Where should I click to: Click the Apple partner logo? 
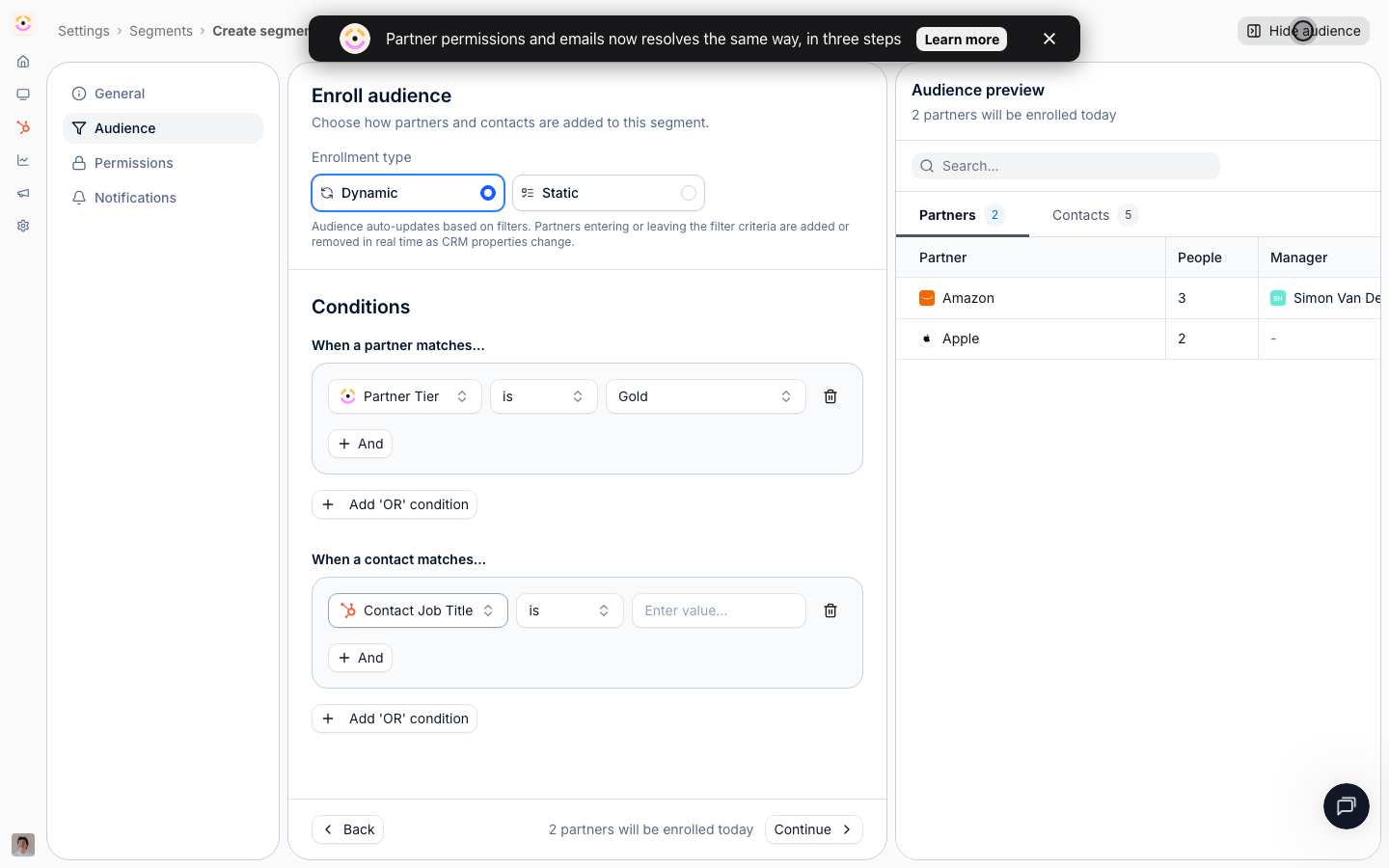point(927,339)
